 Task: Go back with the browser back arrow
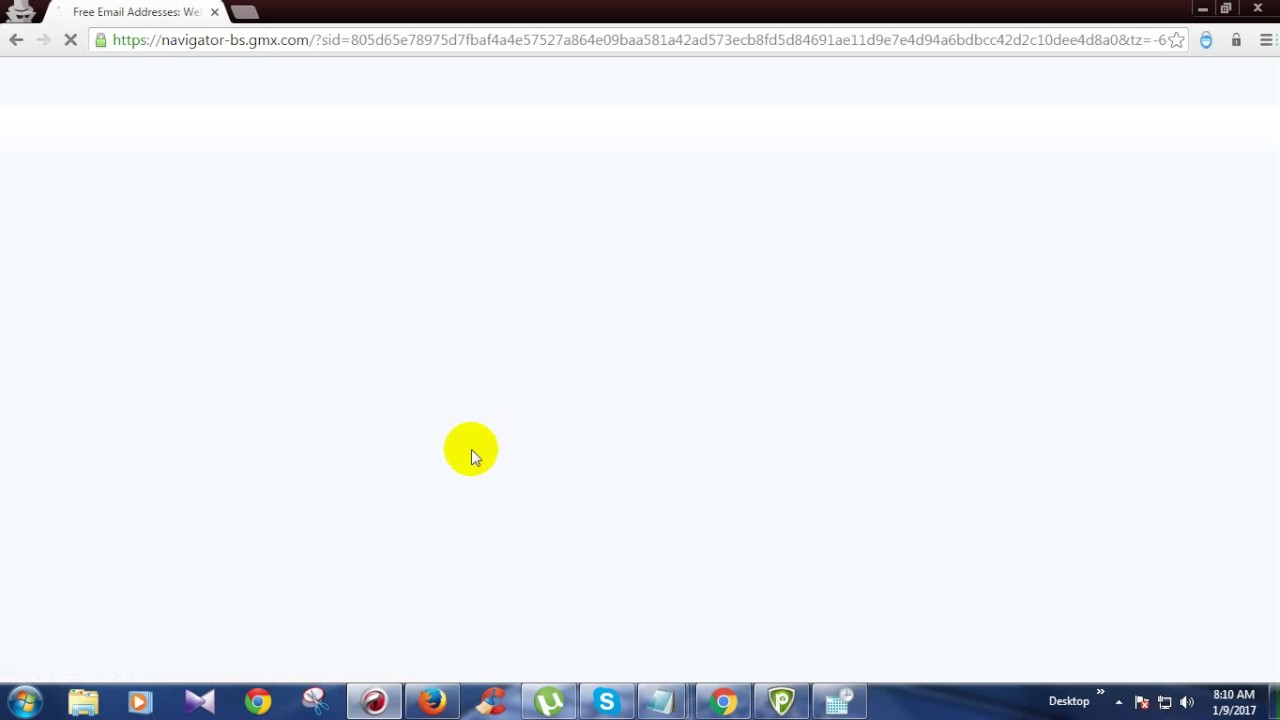click(16, 40)
